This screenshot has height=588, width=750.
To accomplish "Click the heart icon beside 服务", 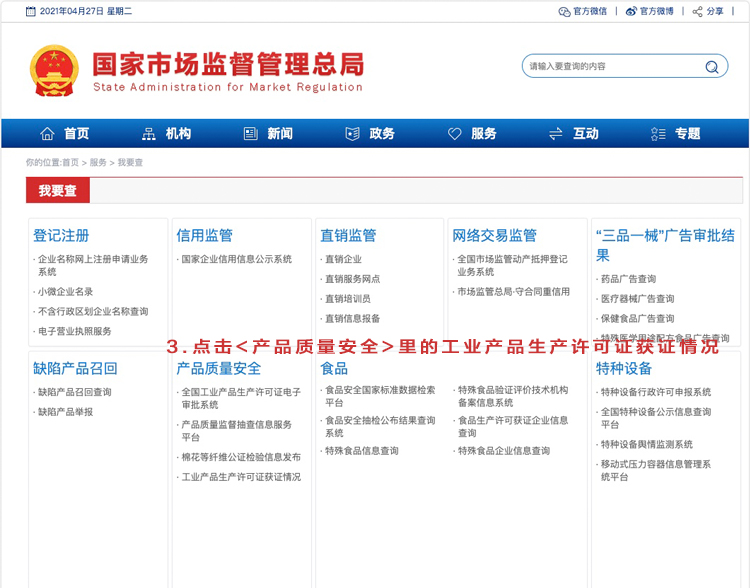I will click(x=455, y=134).
